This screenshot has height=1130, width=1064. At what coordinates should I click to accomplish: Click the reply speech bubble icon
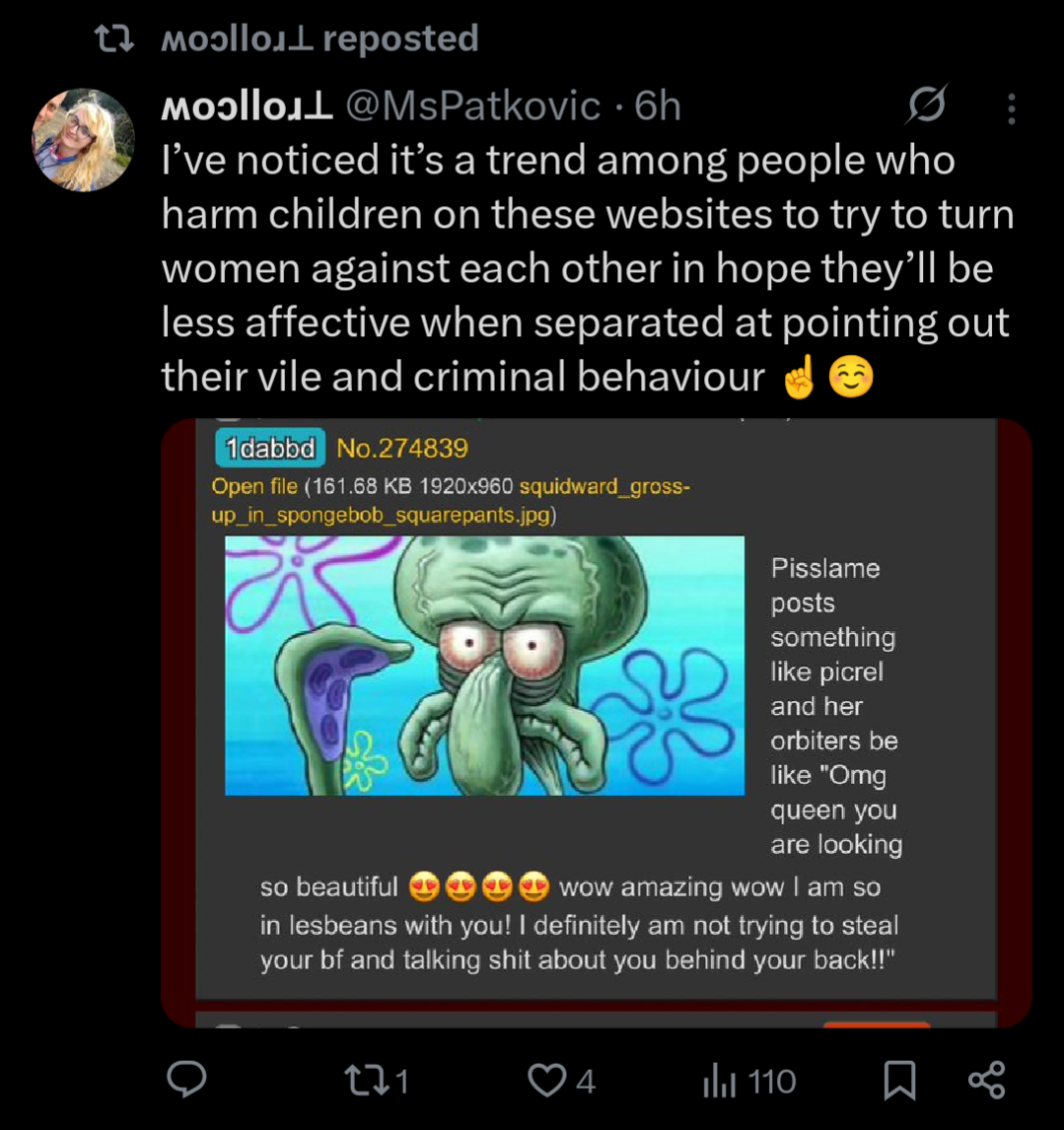coord(186,1080)
